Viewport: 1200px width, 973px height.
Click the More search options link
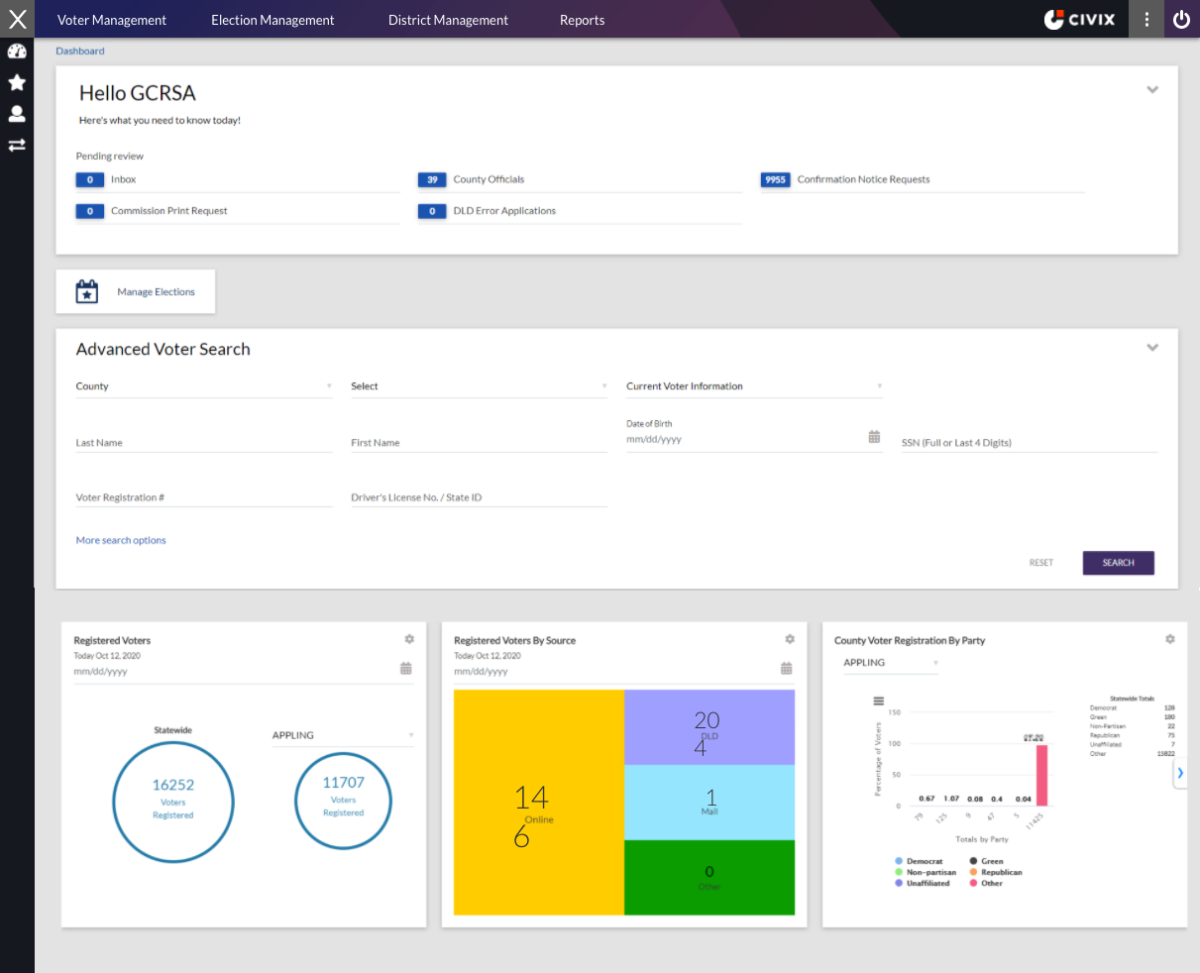[121, 540]
